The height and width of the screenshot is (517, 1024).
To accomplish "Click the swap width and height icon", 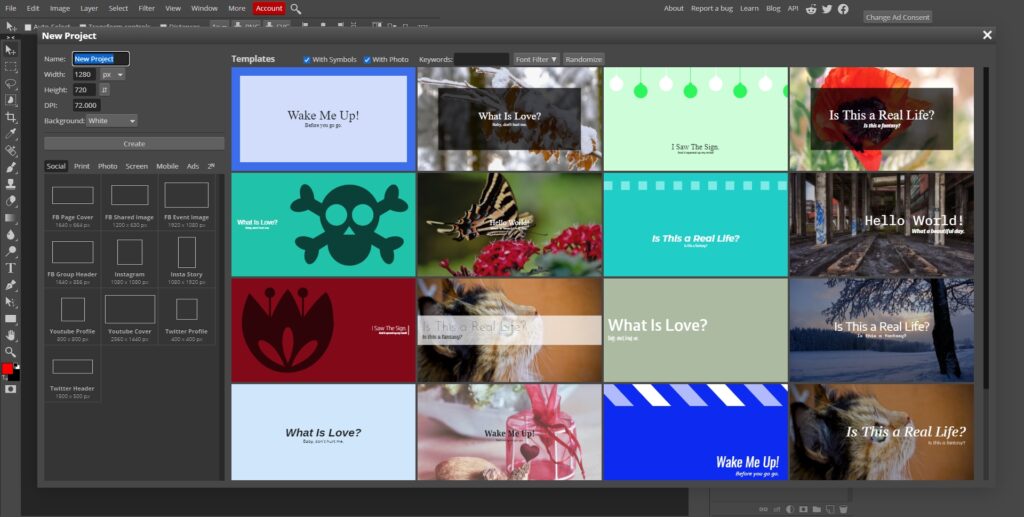I will [x=104, y=90].
